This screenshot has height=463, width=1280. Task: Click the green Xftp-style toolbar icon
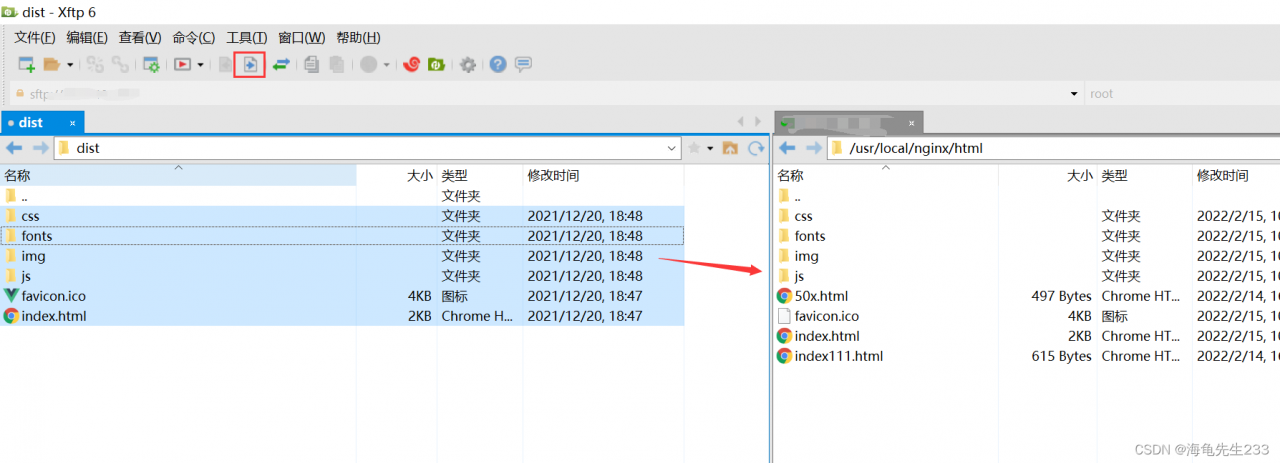[436, 65]
